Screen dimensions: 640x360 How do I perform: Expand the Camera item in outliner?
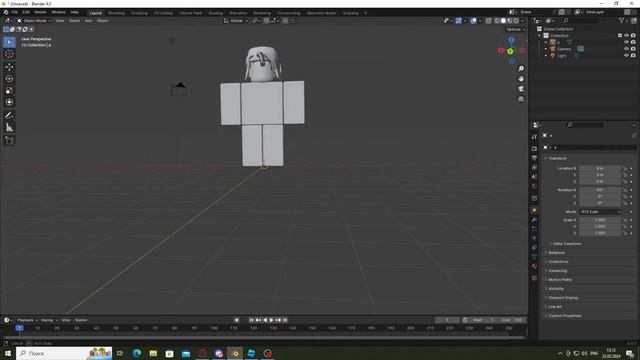(546, 49)
